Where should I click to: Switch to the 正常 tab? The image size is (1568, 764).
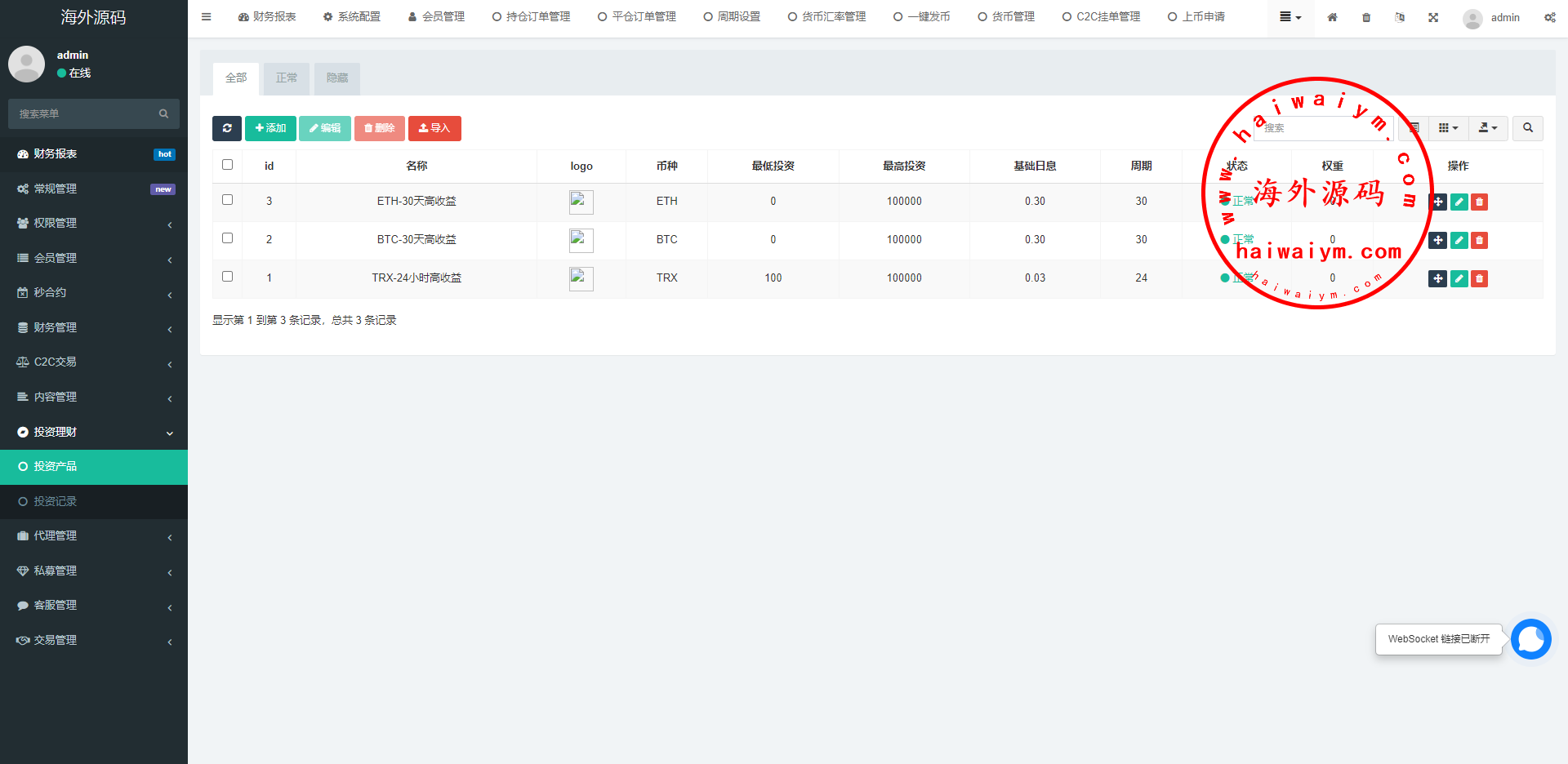(287, 78)
